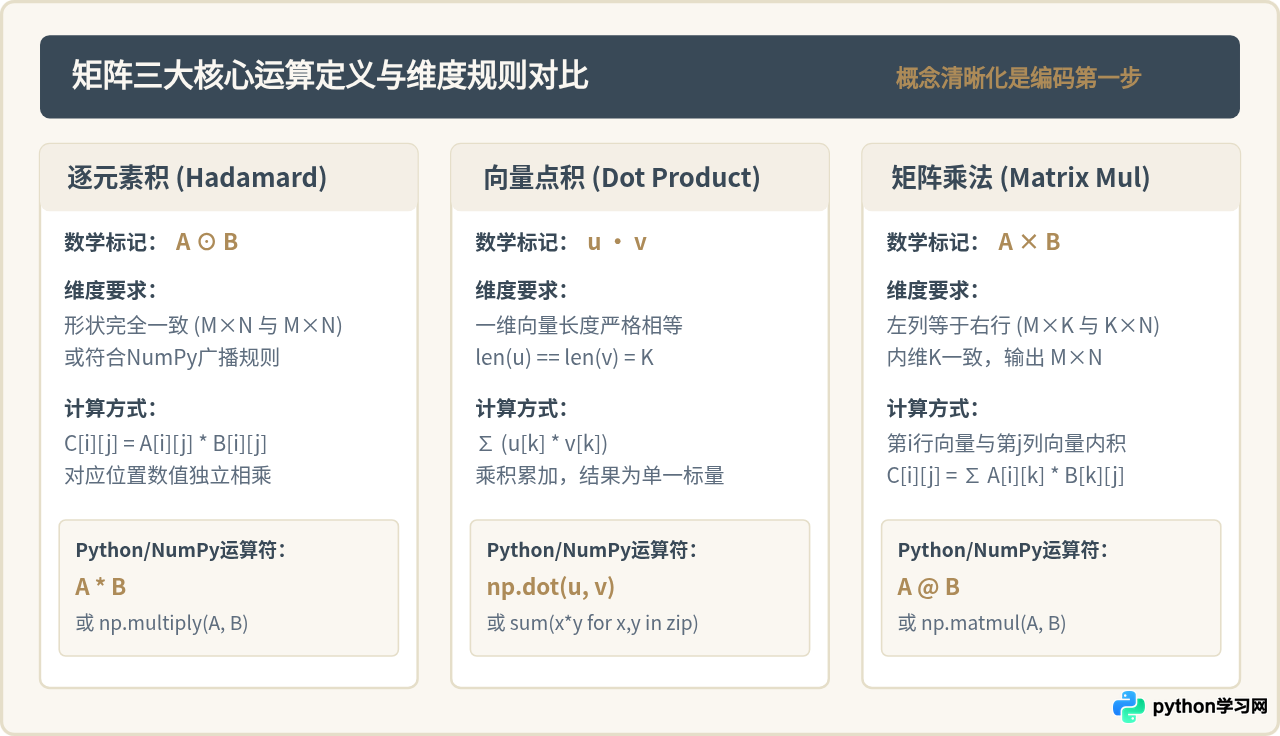Click the line 第i行向量与第j列向量内积
1280x736 pixels.
(x=1006, y=445)
